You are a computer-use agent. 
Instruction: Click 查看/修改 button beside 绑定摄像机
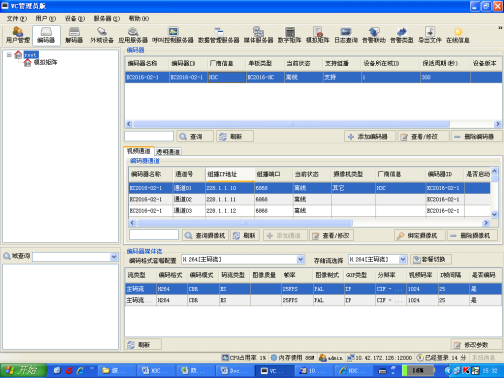(331, 236)
